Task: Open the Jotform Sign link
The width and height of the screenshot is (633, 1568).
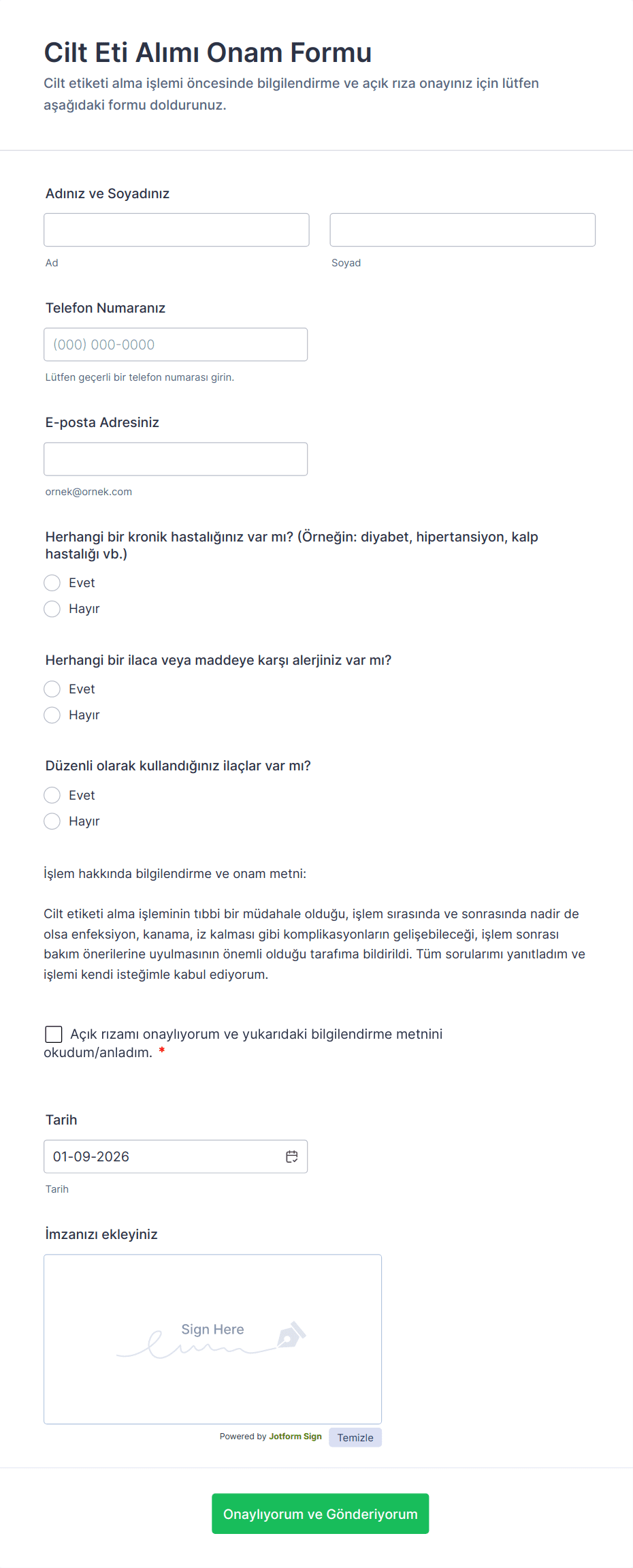Action: [x=295, y=1437]
